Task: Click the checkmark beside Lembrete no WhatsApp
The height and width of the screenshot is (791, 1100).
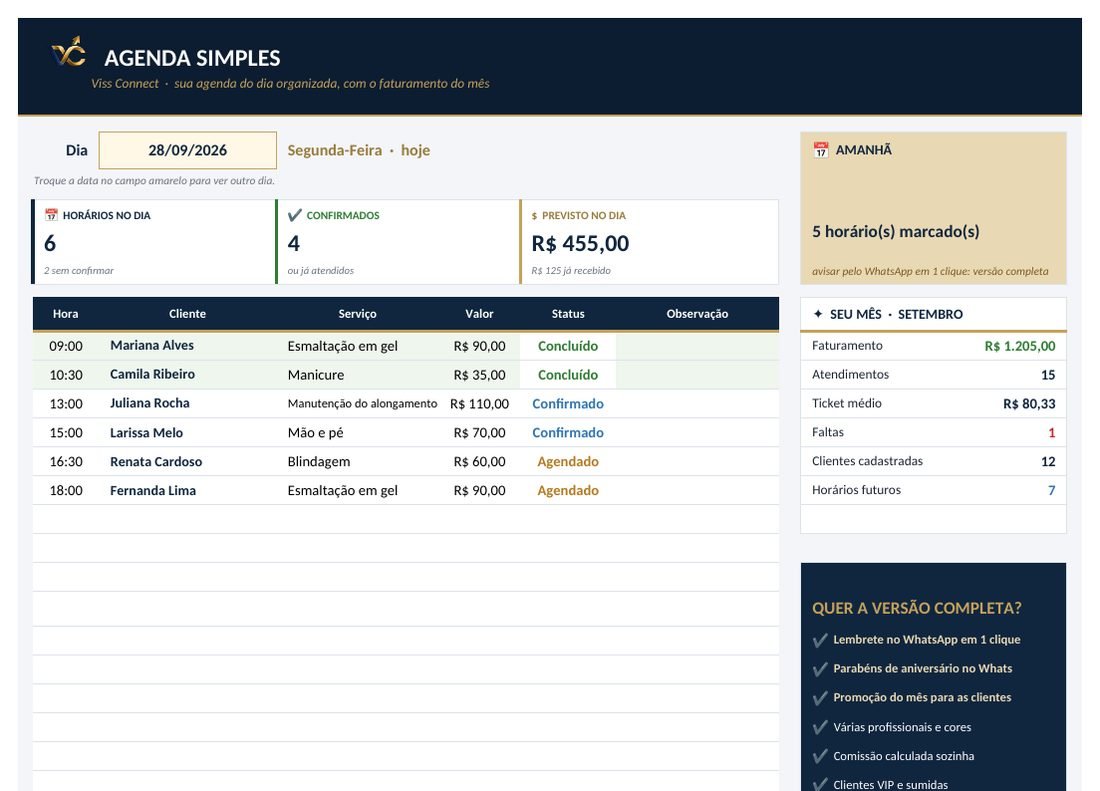Action: (x=820, y=640)
